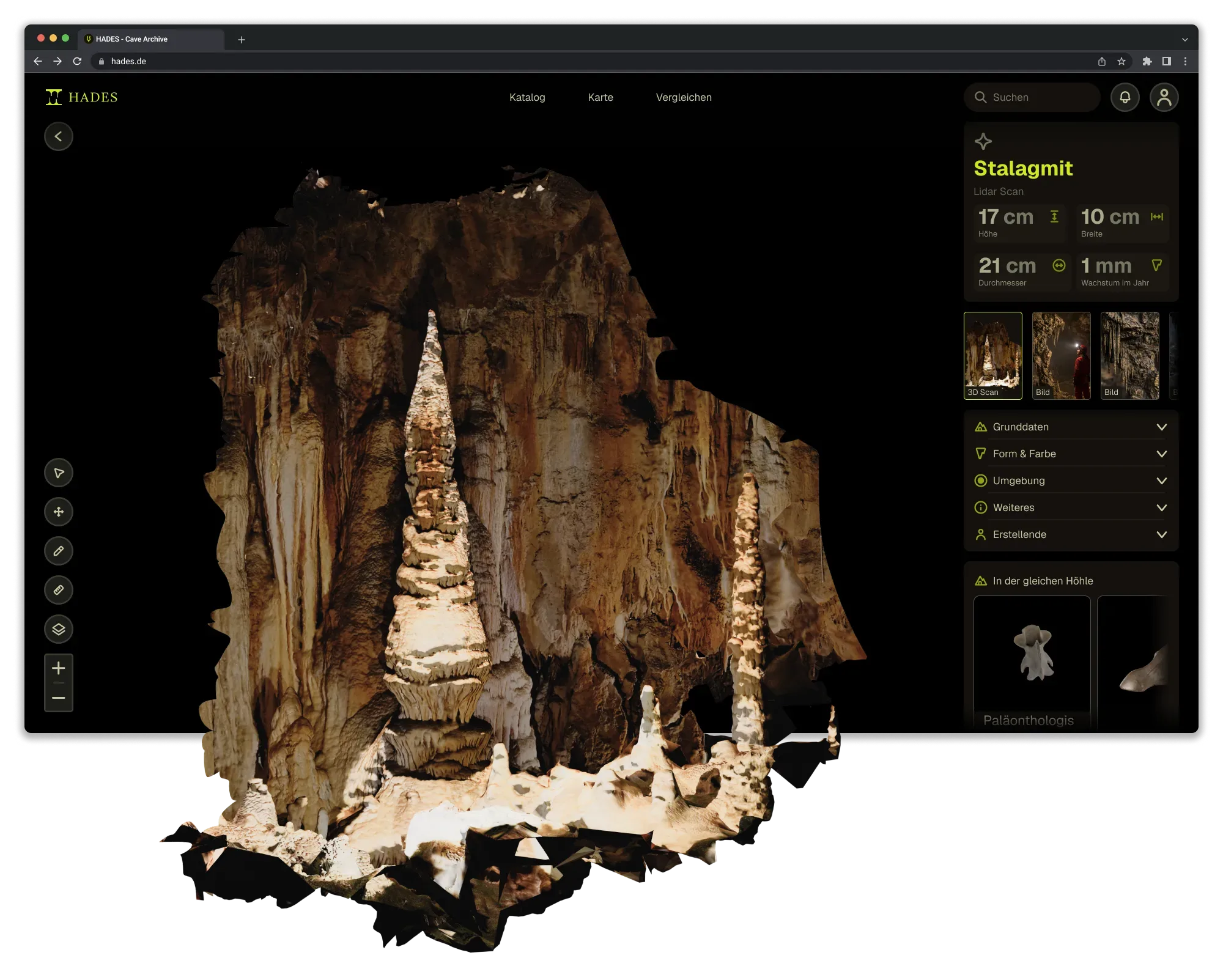
Task: Expand the Weiteres section
Action: click(1071, 507)
